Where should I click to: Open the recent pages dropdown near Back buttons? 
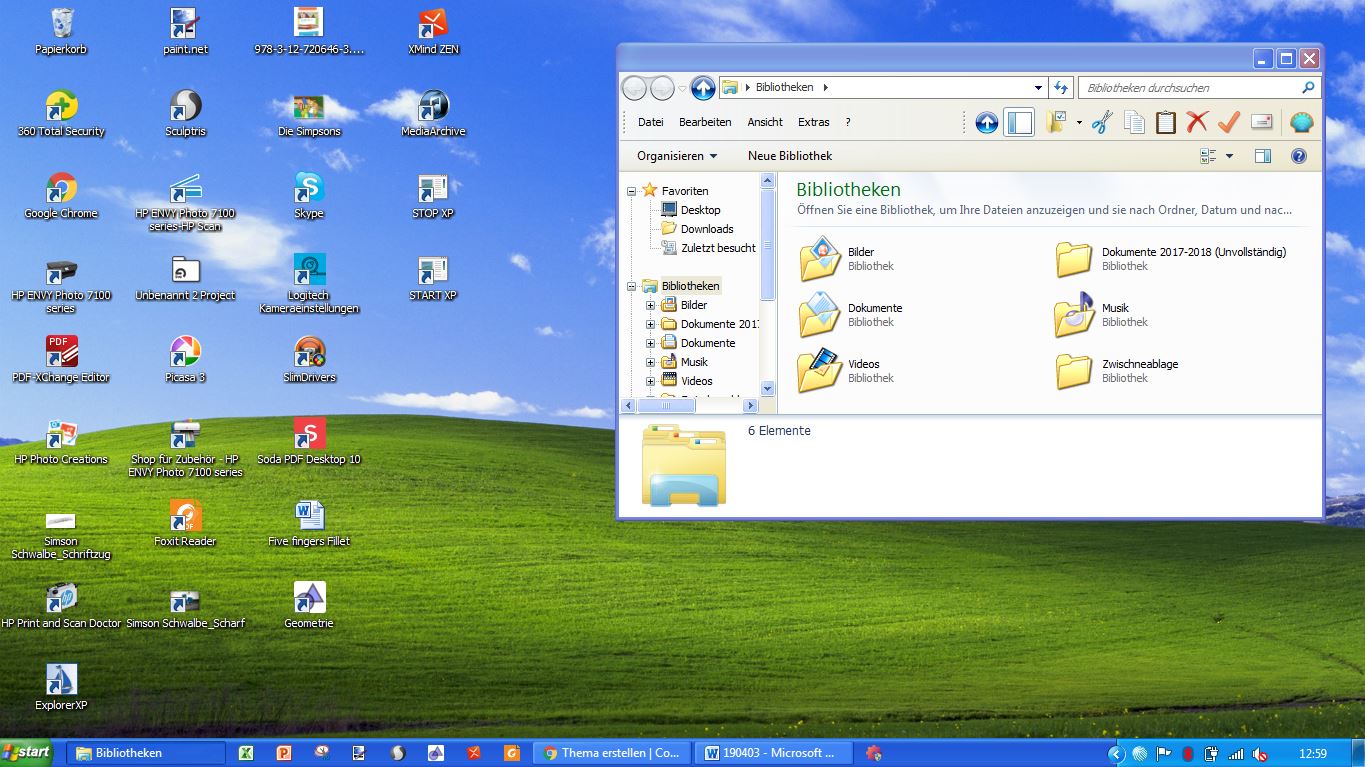[x=682, y=88]
